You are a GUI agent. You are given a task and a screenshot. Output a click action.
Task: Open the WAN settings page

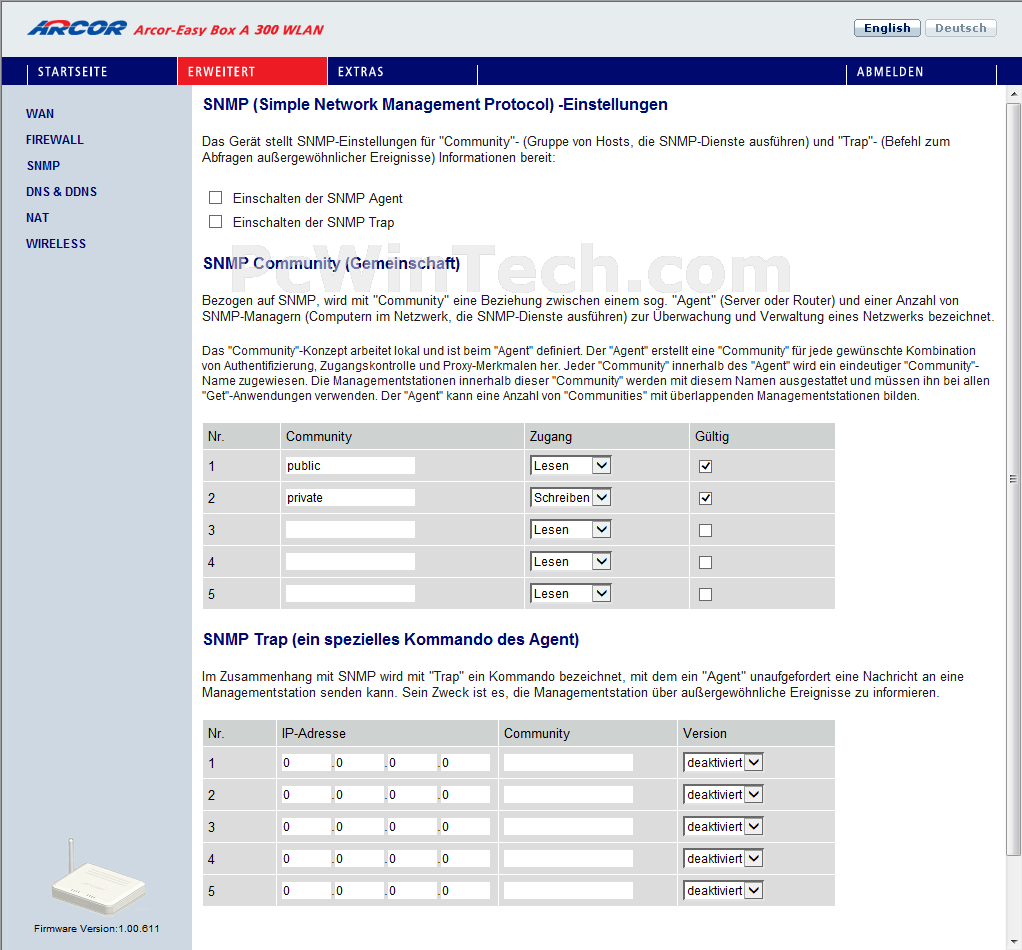[x=40, y=113]
